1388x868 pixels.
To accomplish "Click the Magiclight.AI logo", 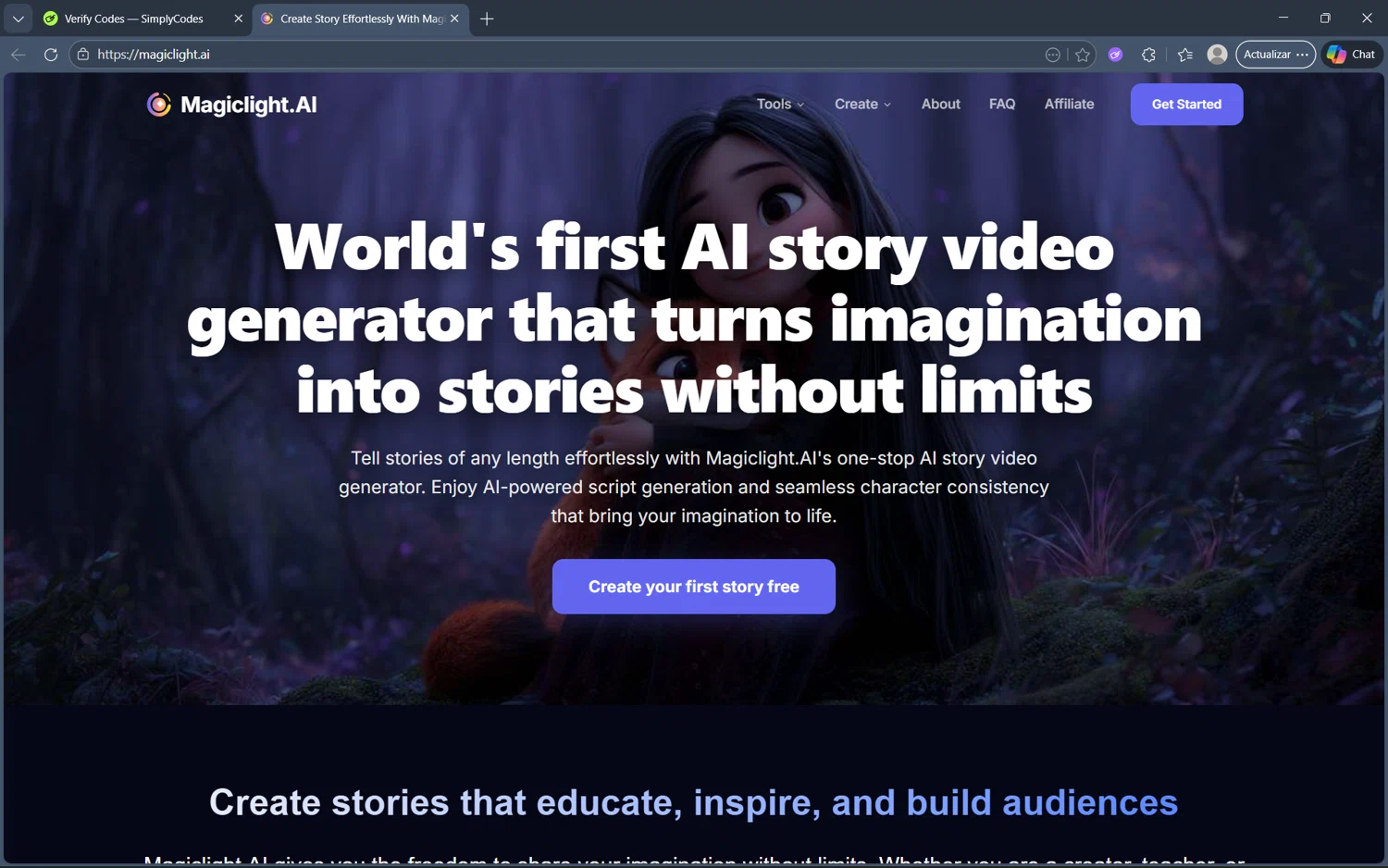I will 231,105.
